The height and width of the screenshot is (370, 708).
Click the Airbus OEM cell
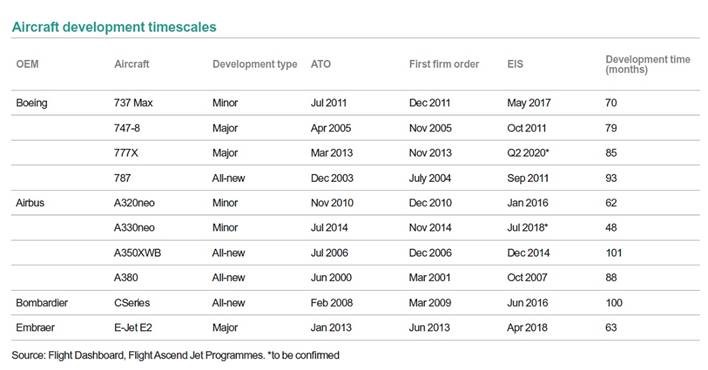click(x=30, y=203)
